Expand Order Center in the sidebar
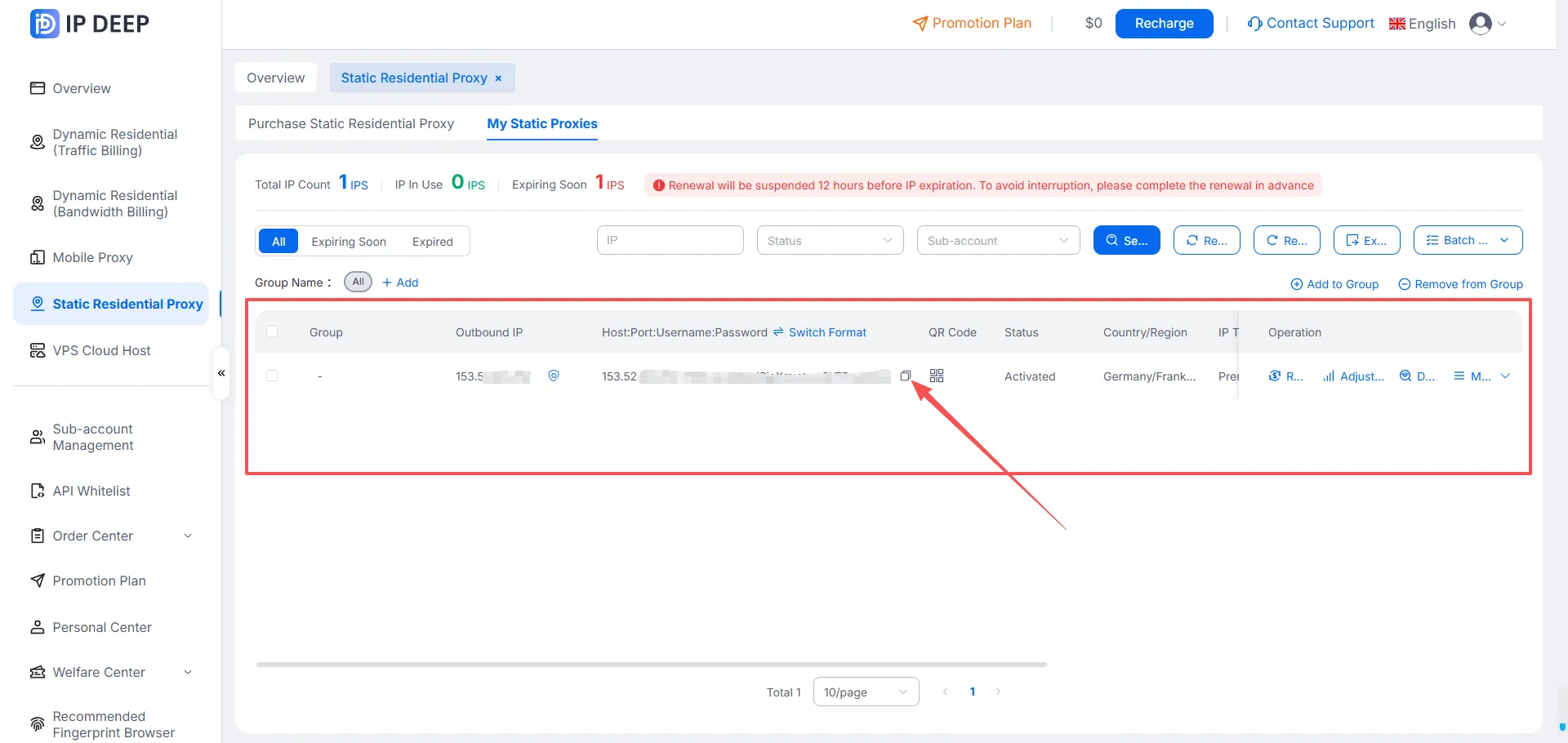Viewport: 1568px width, 743px height. (111, 536)
